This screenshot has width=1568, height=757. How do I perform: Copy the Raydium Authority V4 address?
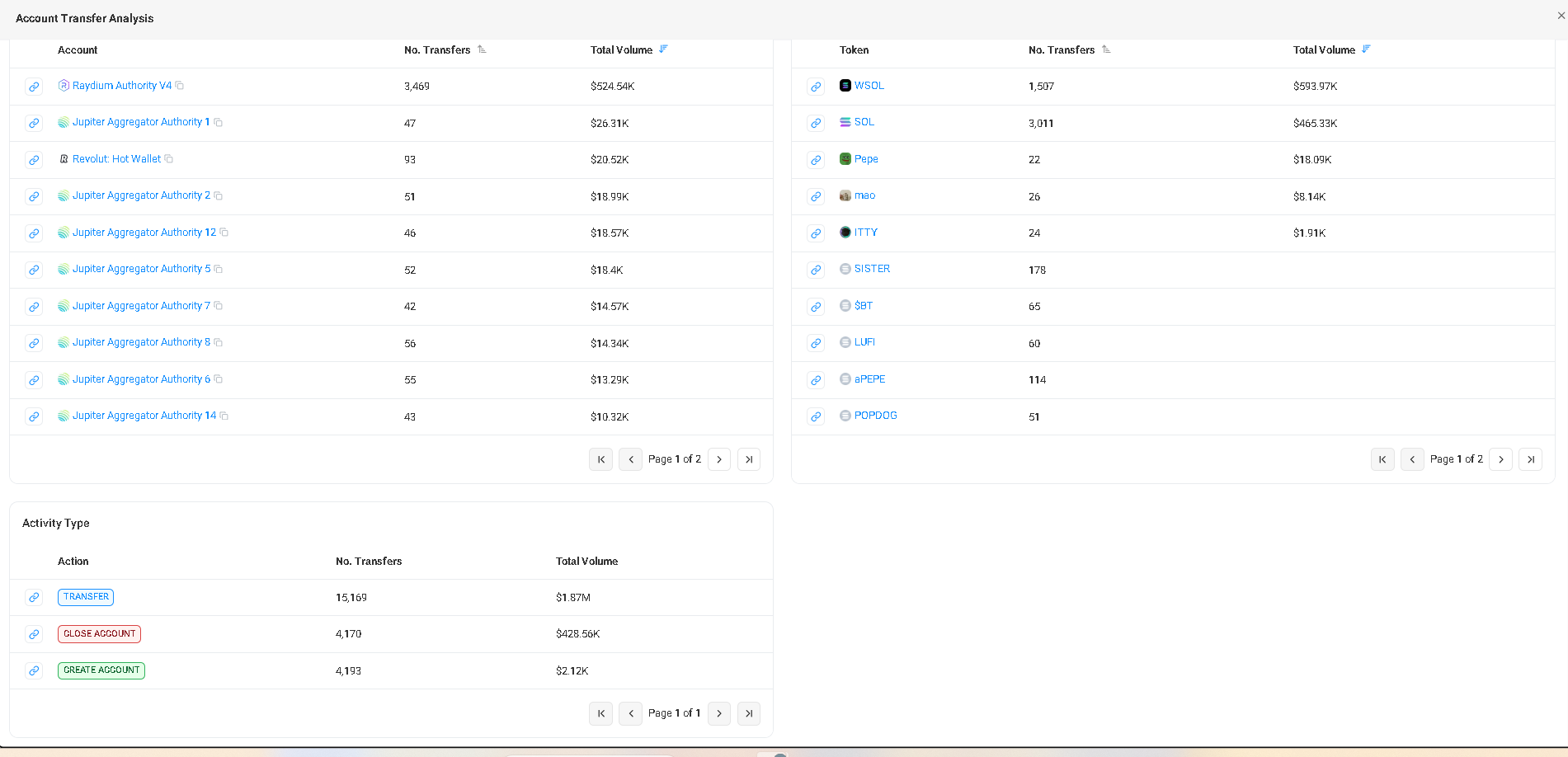[x=180, y=86]
